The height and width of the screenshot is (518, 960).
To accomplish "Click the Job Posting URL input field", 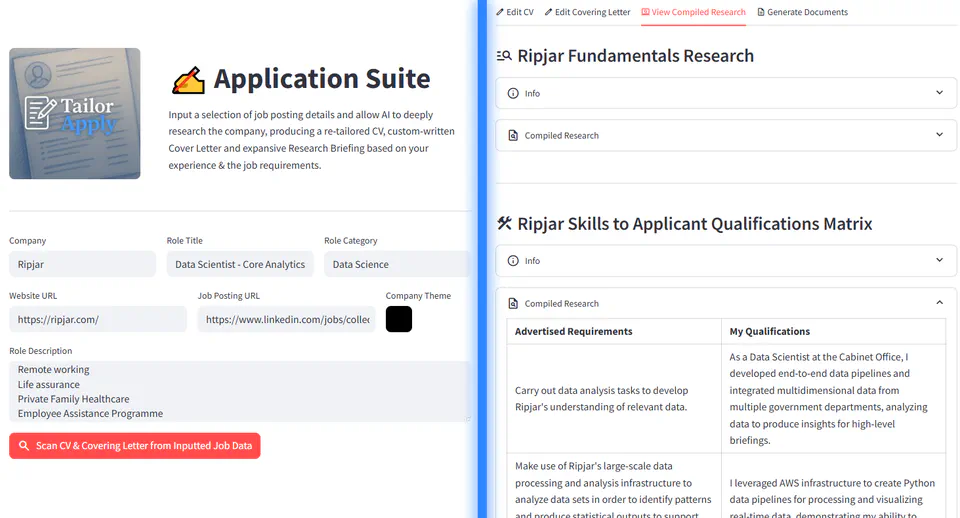I will click(x=287, y=319).
